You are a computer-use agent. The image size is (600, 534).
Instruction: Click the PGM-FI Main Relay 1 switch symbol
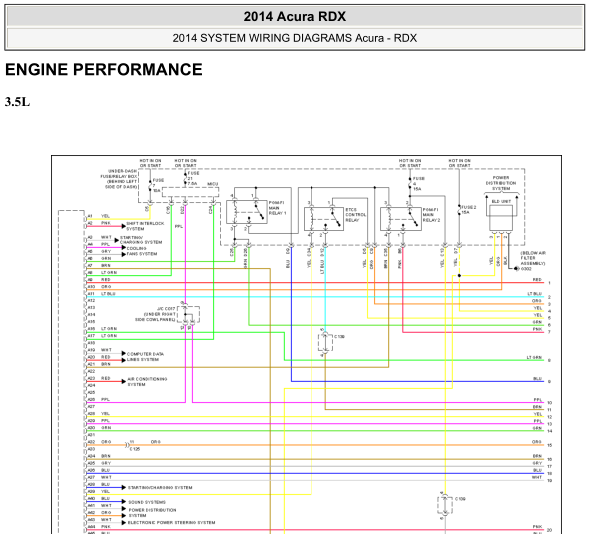click(x=257, y=212)
